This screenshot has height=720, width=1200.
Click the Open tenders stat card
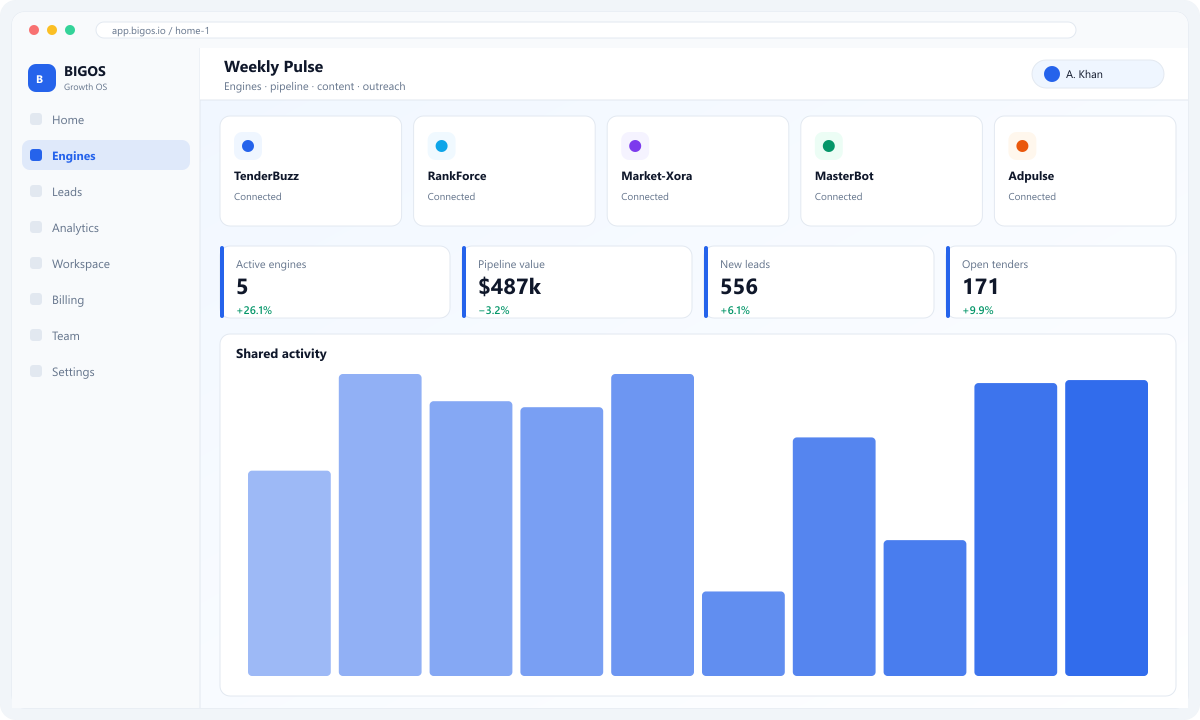1061,282
